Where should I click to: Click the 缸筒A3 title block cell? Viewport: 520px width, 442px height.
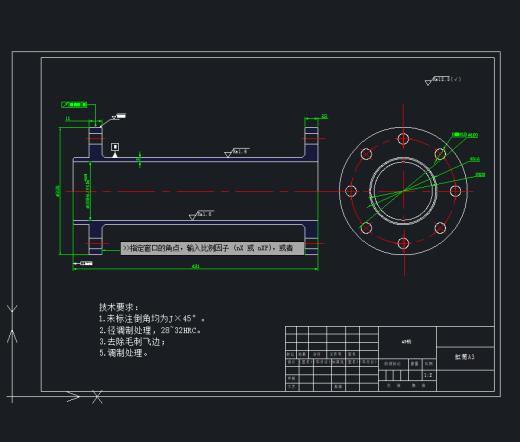tap(465, 357)
